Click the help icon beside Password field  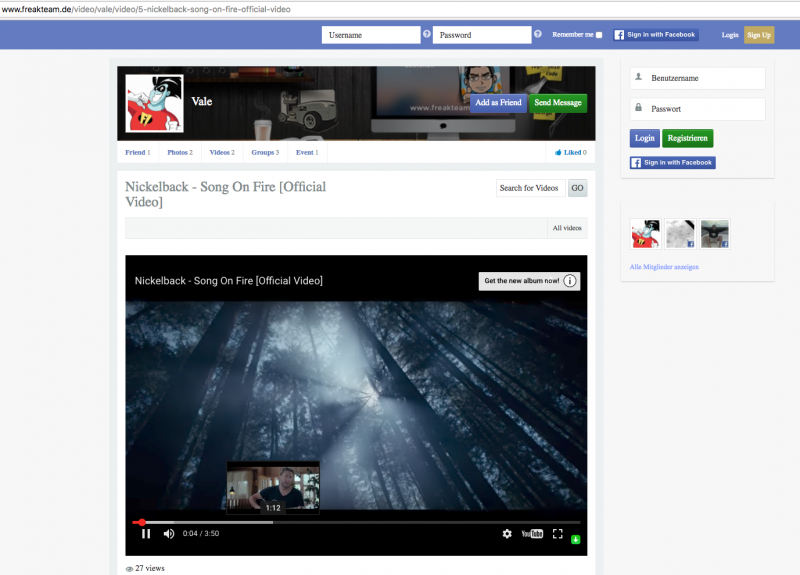click(x=538, y=34)
